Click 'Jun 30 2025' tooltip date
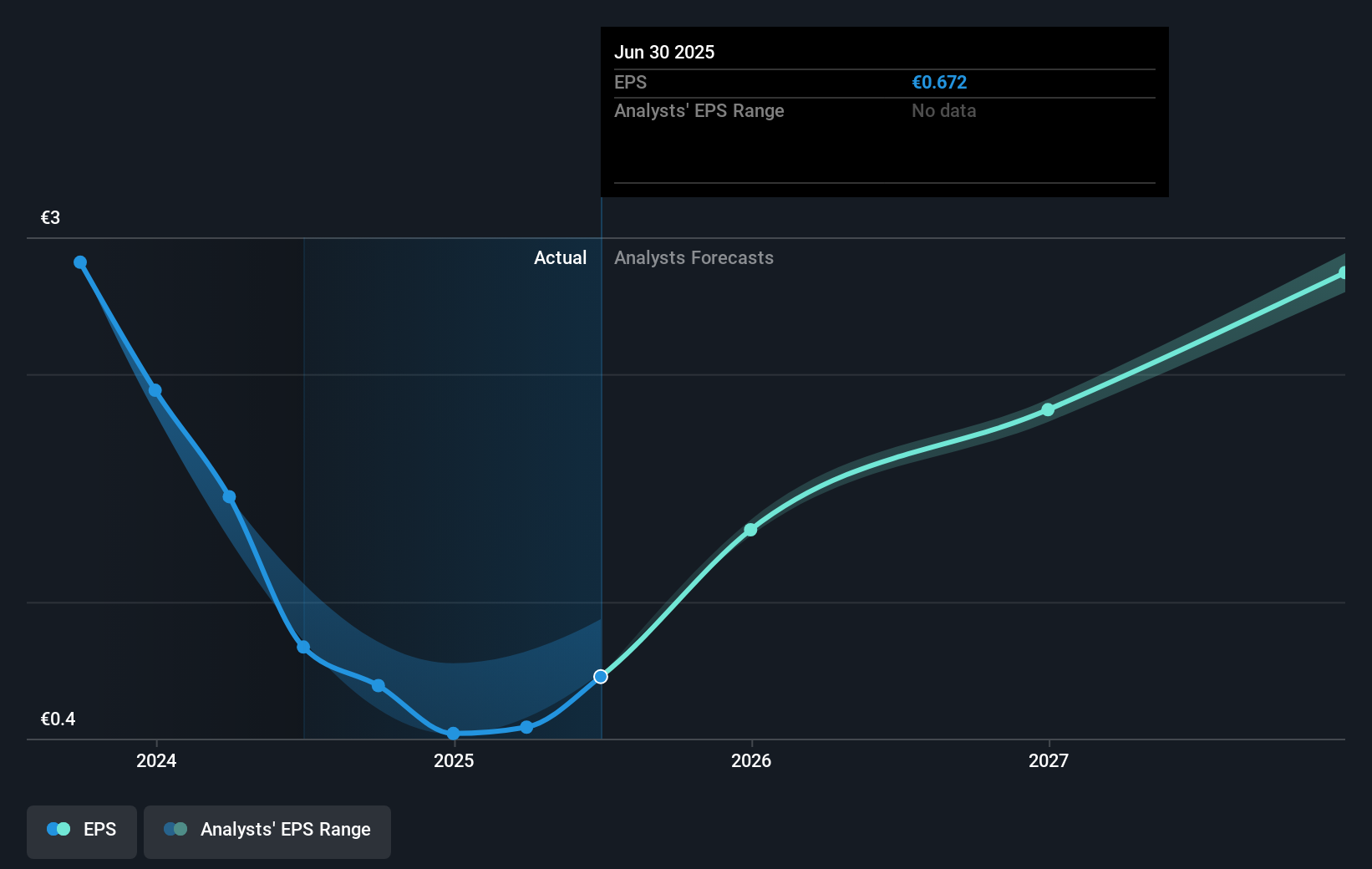Screen dimensions: 1372x869 click(664, 53)
